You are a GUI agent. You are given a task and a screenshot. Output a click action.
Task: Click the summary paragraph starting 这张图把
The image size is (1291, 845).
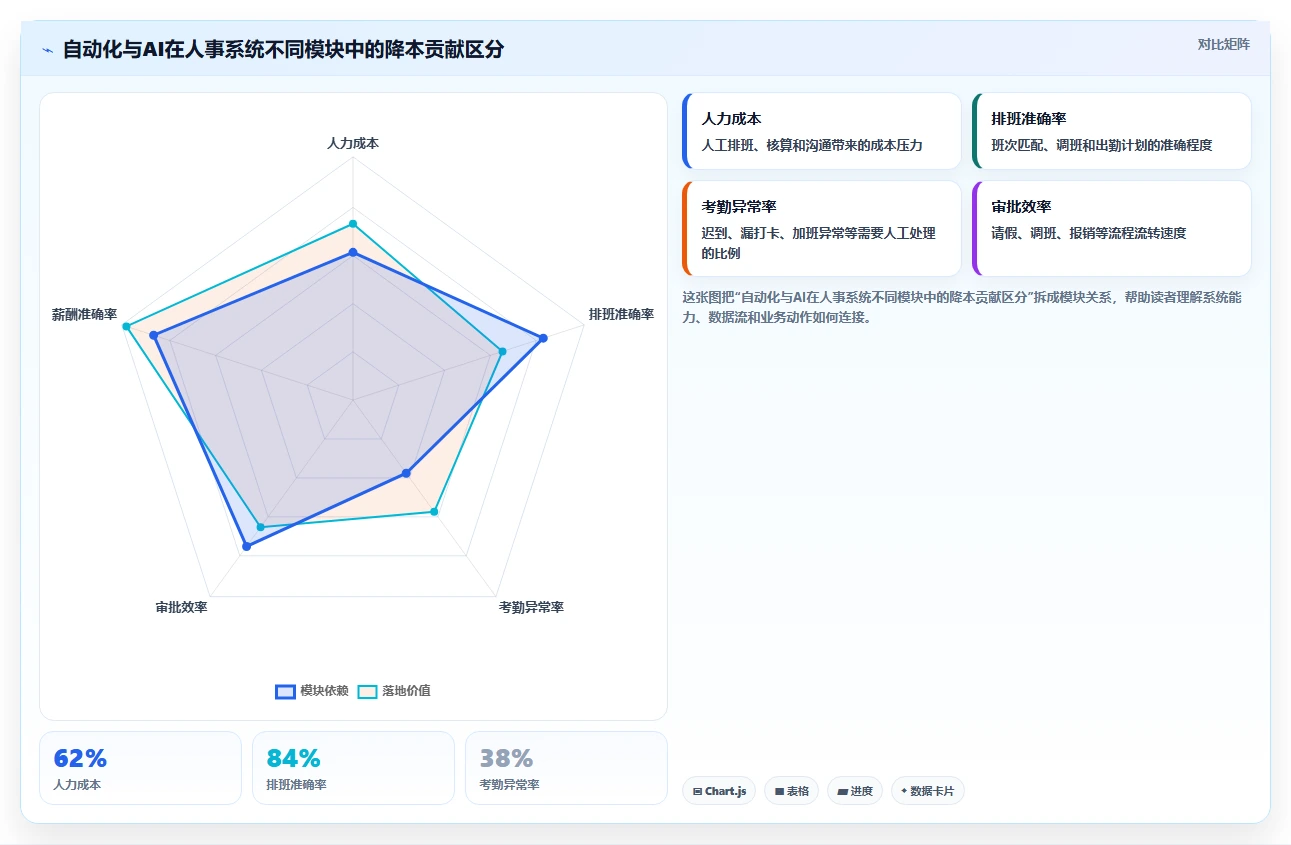[x=962, y=307]
